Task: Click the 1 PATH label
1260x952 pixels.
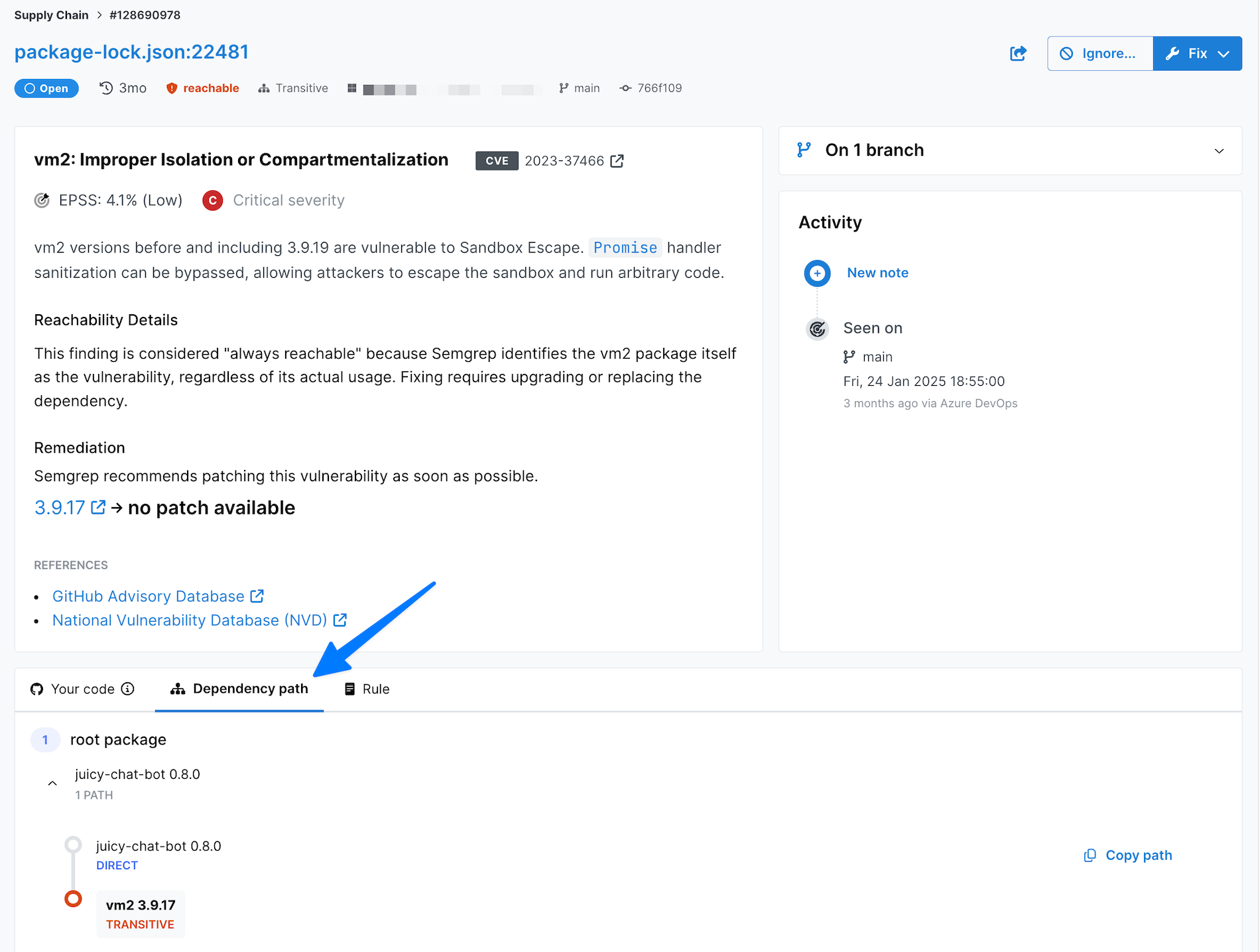Action: (94, 795)
